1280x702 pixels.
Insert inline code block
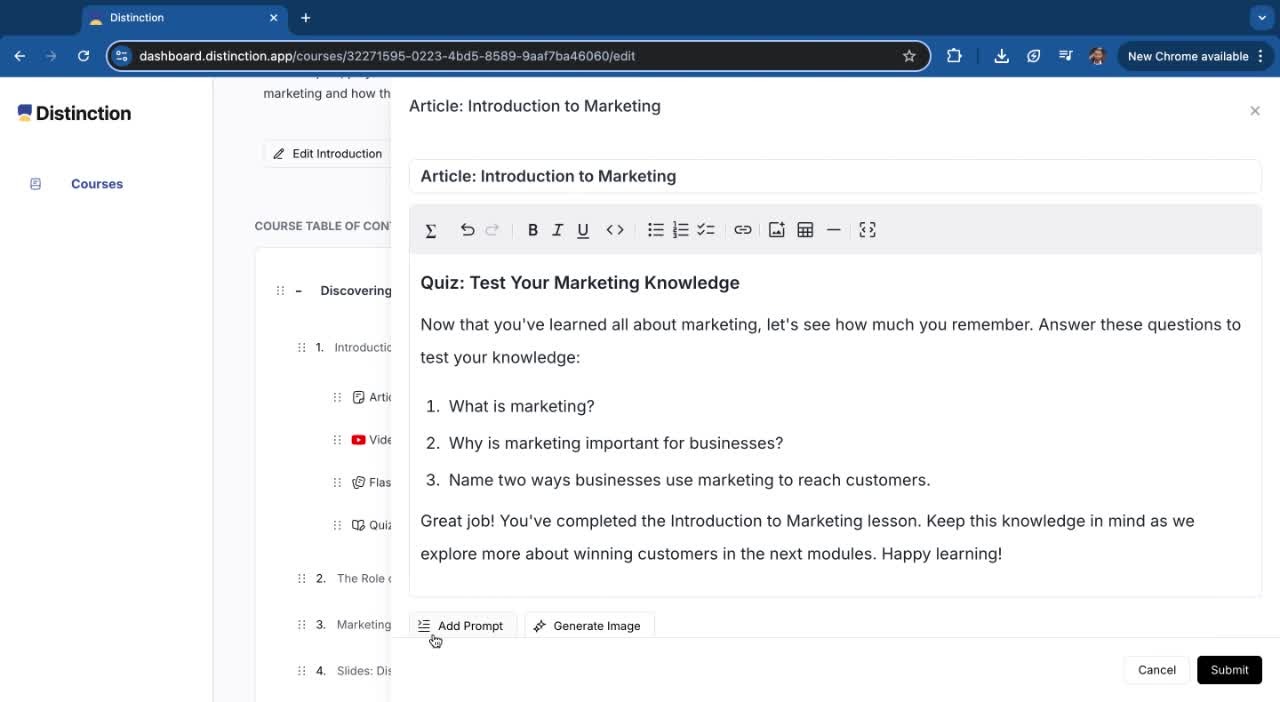pyautogui.click(x=615, y=230)
